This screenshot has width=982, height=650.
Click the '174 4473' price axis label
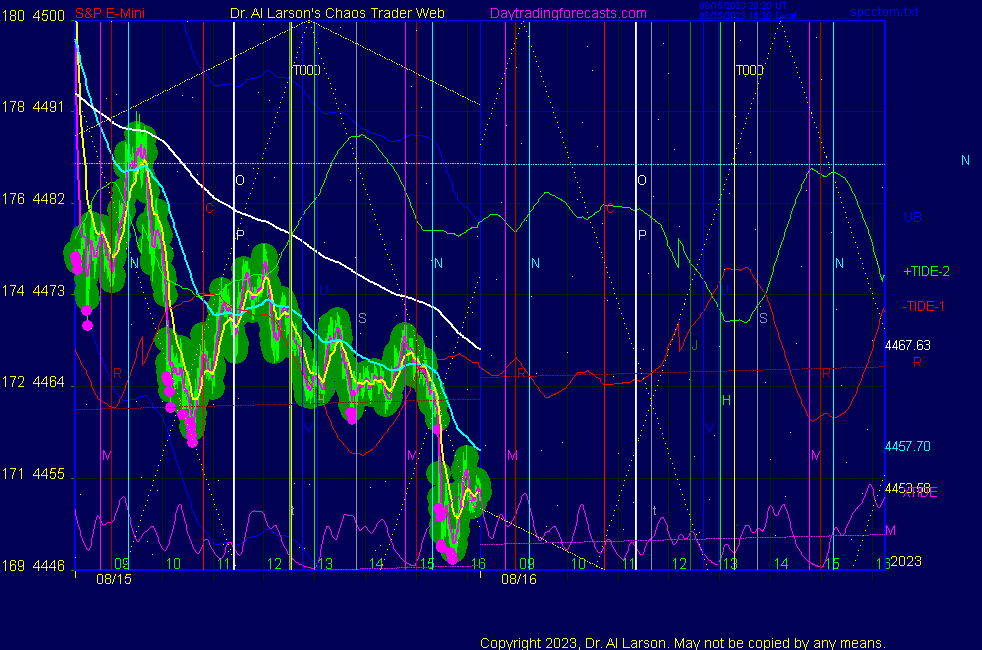click(x=34, y=291)
